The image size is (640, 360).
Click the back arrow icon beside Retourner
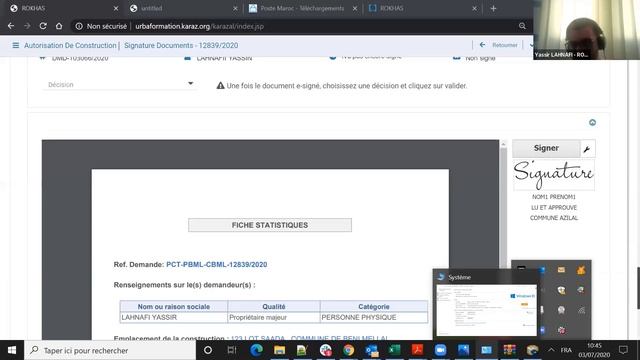482,45
